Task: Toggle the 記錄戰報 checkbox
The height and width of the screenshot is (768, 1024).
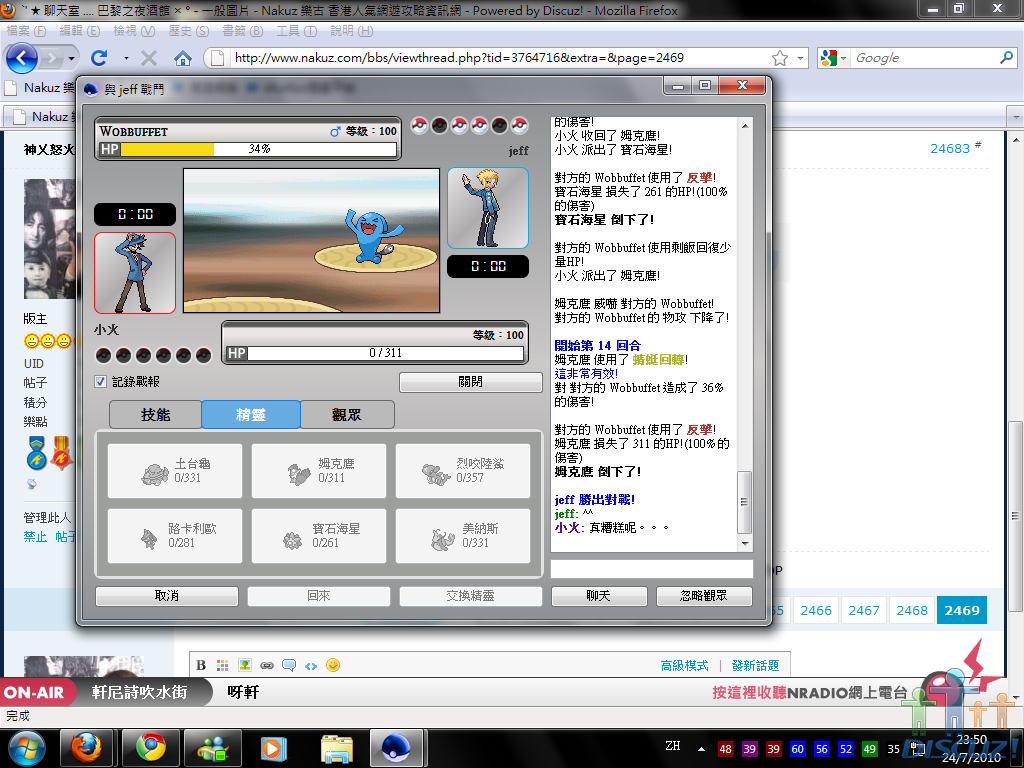Action: (101, 381)
